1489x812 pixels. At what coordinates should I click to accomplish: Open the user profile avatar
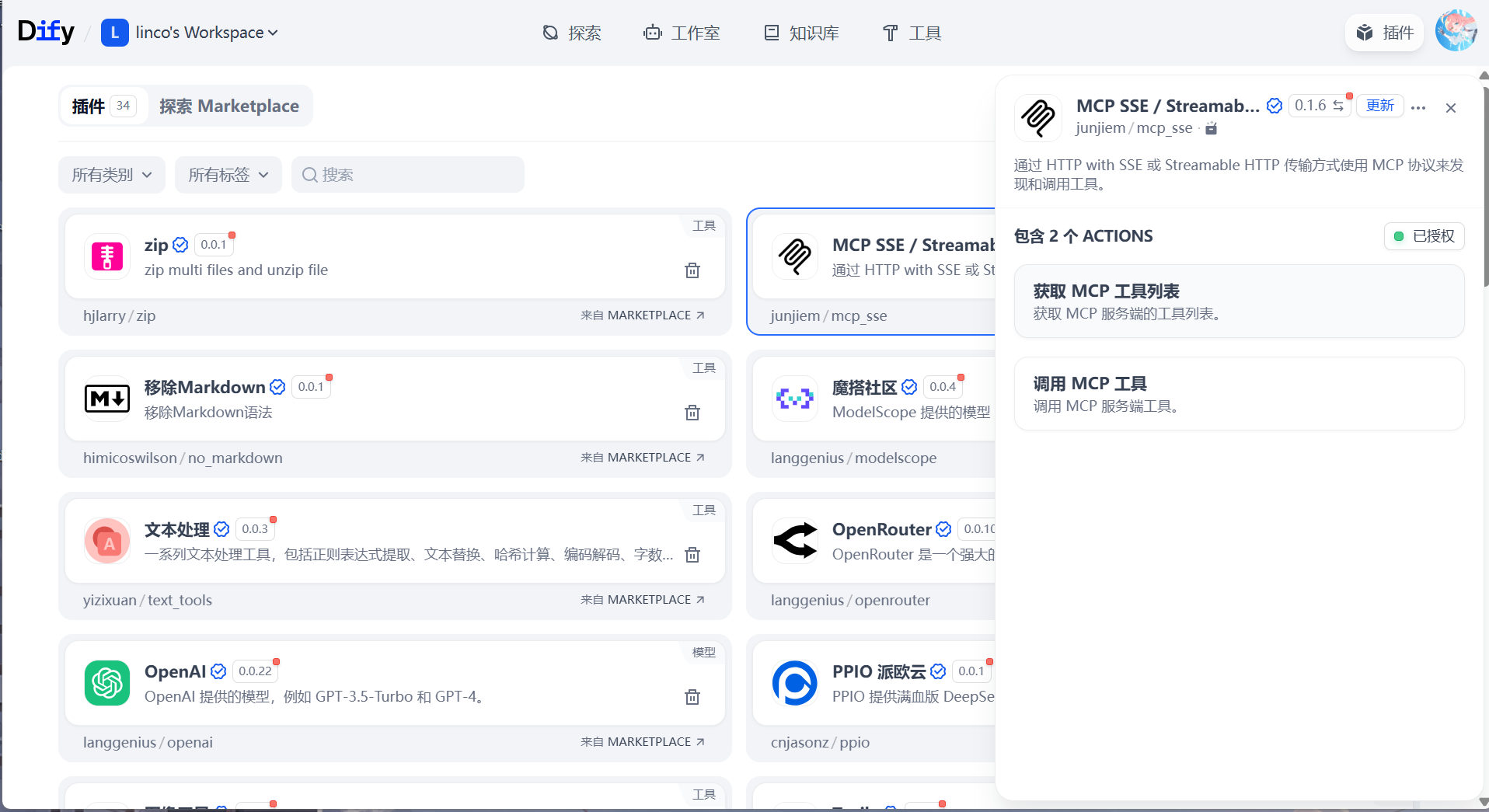(1456, 31)
